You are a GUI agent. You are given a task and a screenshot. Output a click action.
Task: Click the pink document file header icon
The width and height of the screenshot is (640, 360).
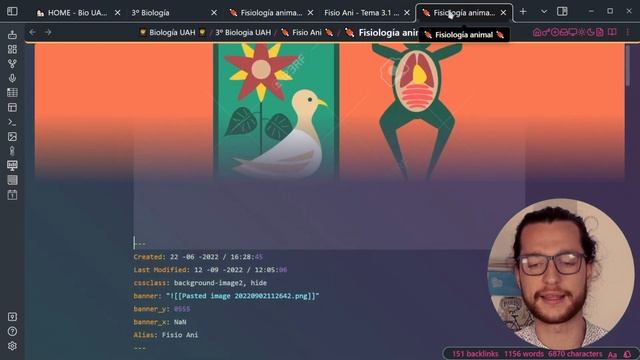pyautogui.click(x=600, y=32)
